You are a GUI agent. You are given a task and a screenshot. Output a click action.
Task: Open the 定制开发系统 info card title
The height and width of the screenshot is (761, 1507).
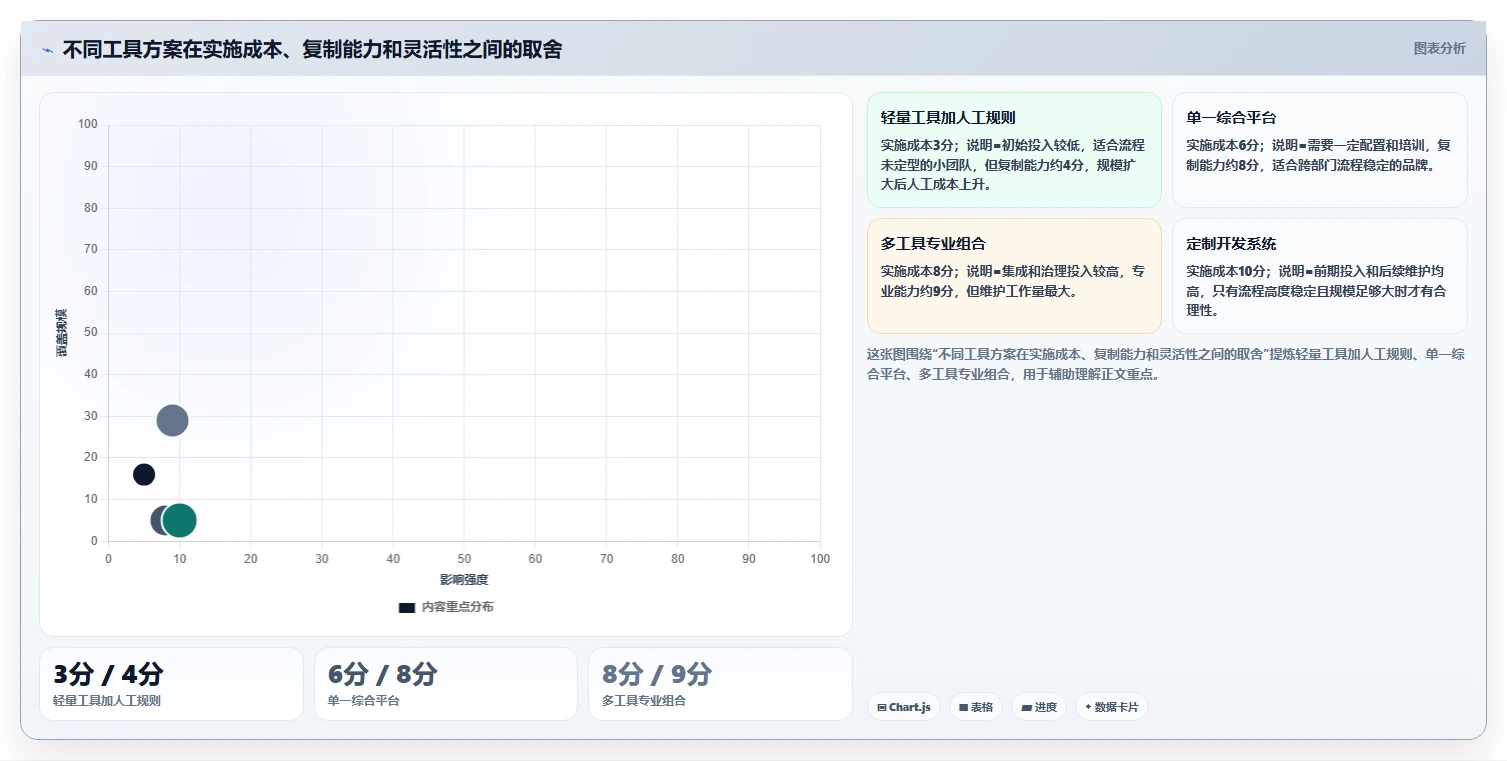(1231, 243)
